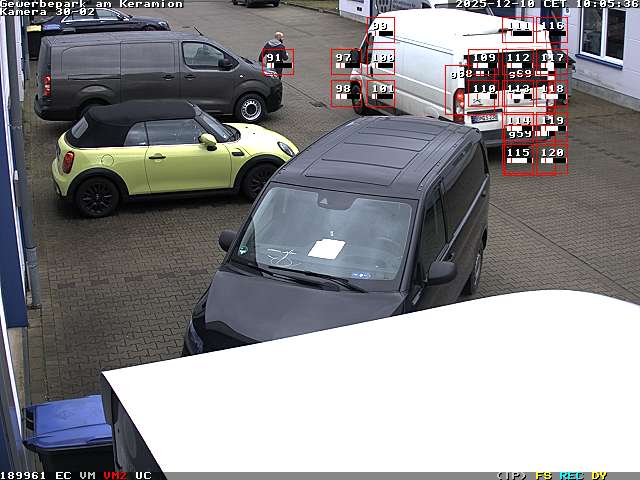Click the EC label in bottom bar

pos(63,475)
